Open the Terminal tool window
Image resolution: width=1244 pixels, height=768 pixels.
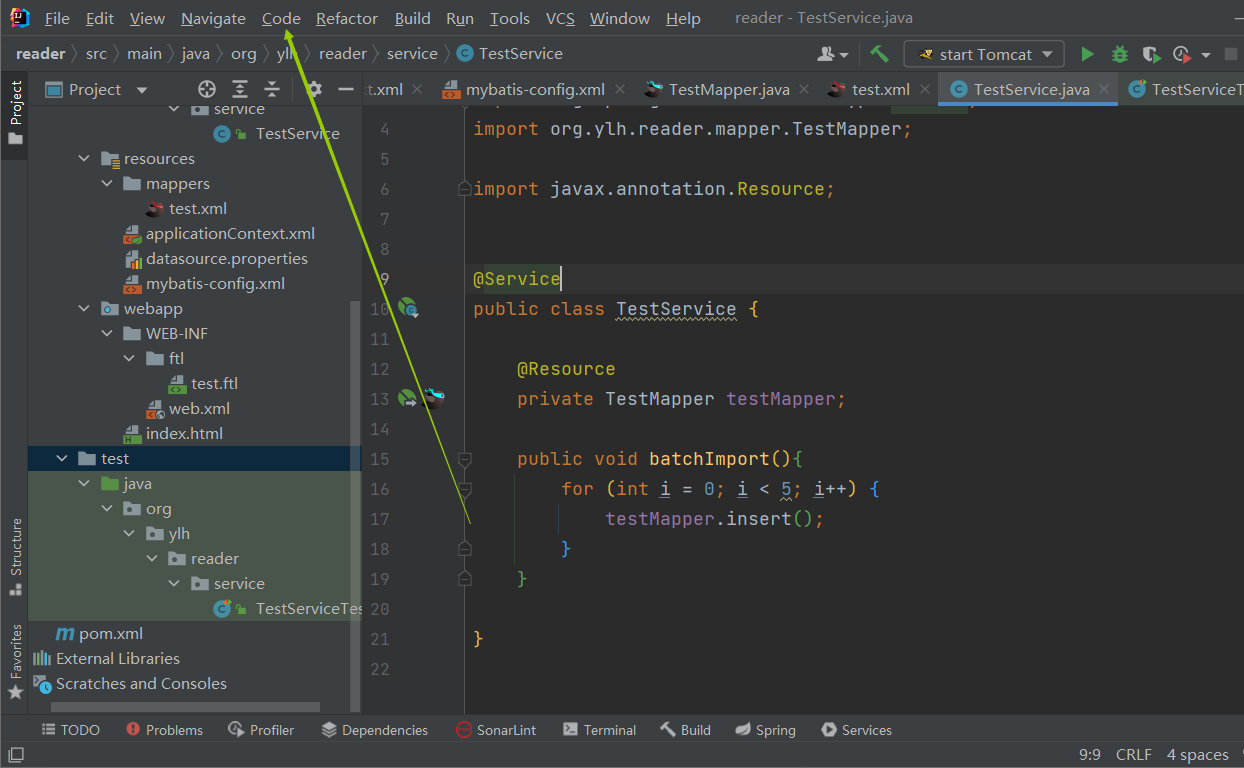(599, 730)
